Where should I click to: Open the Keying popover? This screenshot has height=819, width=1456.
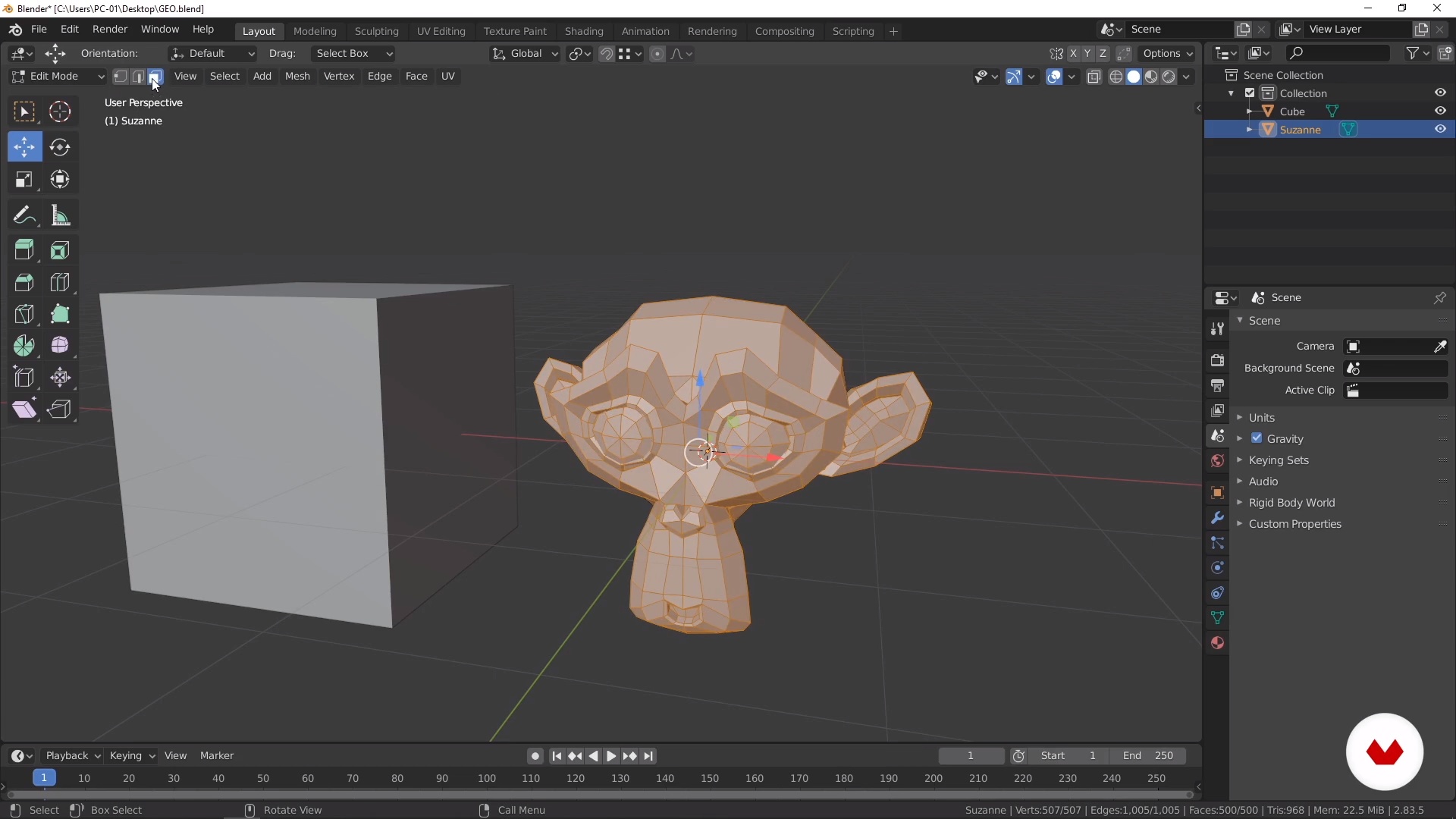coord(132,756)
